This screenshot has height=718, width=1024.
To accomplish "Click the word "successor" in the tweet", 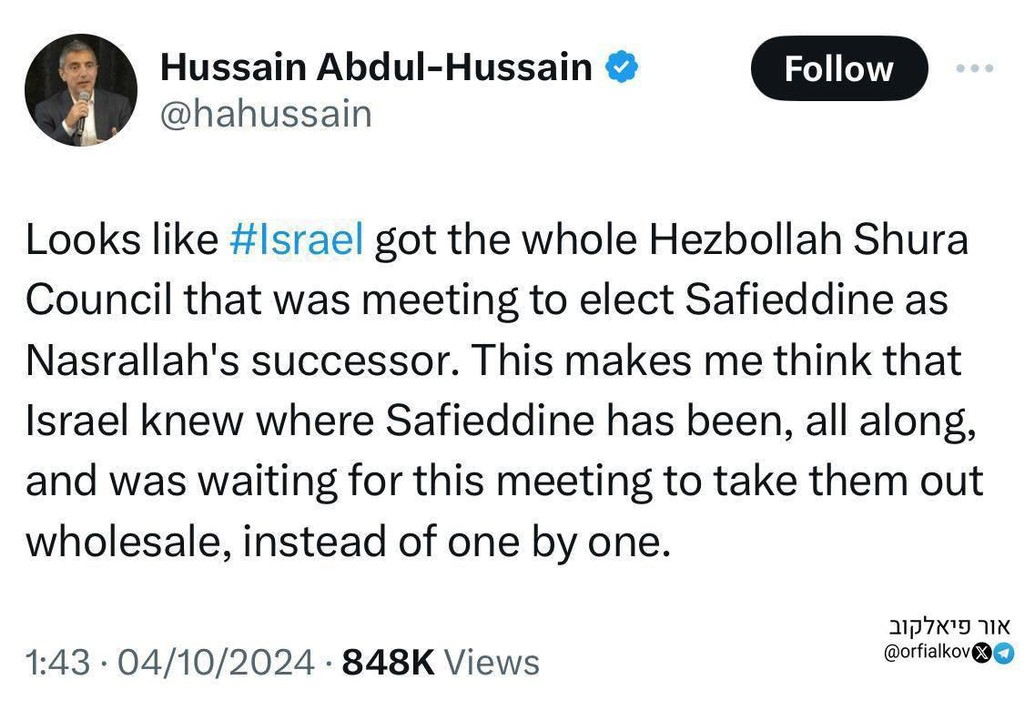I will (349, 360).
